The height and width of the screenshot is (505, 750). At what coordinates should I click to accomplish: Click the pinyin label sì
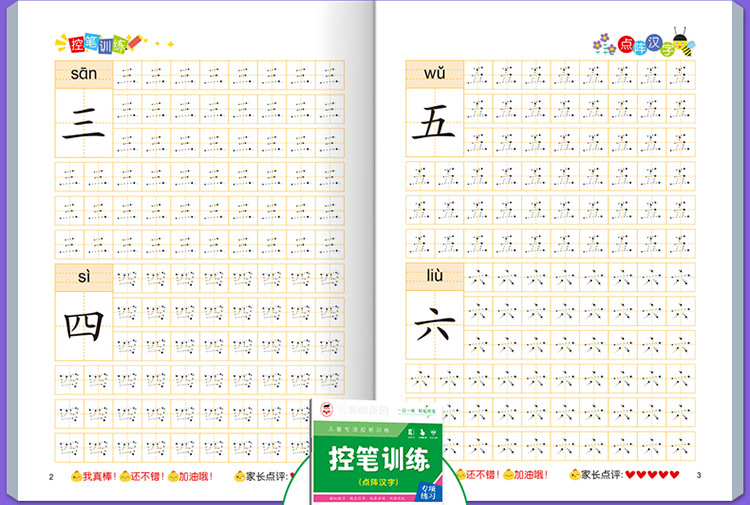coord(84,276)
